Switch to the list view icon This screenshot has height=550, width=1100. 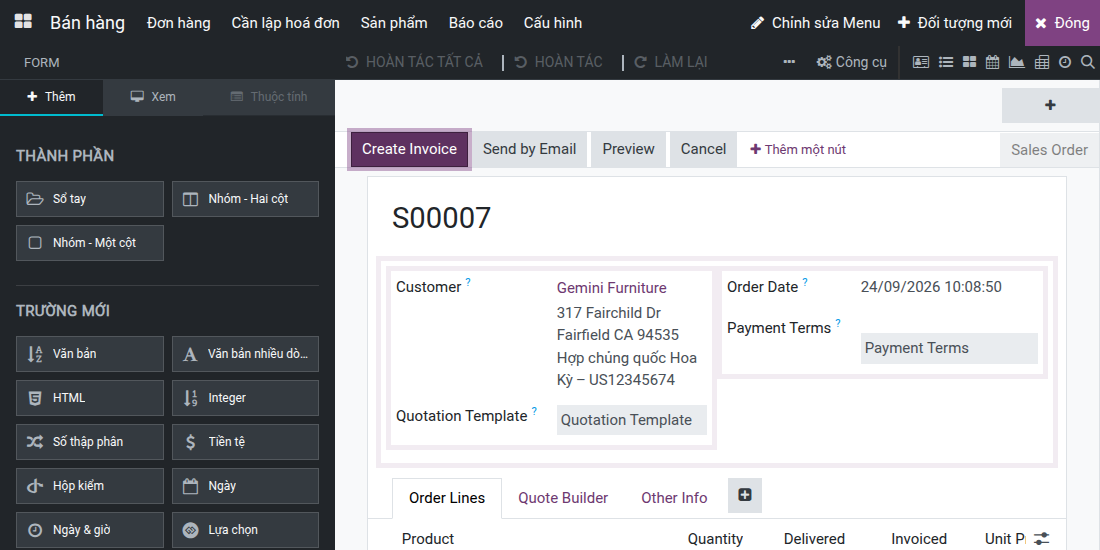tap(946, 62)
